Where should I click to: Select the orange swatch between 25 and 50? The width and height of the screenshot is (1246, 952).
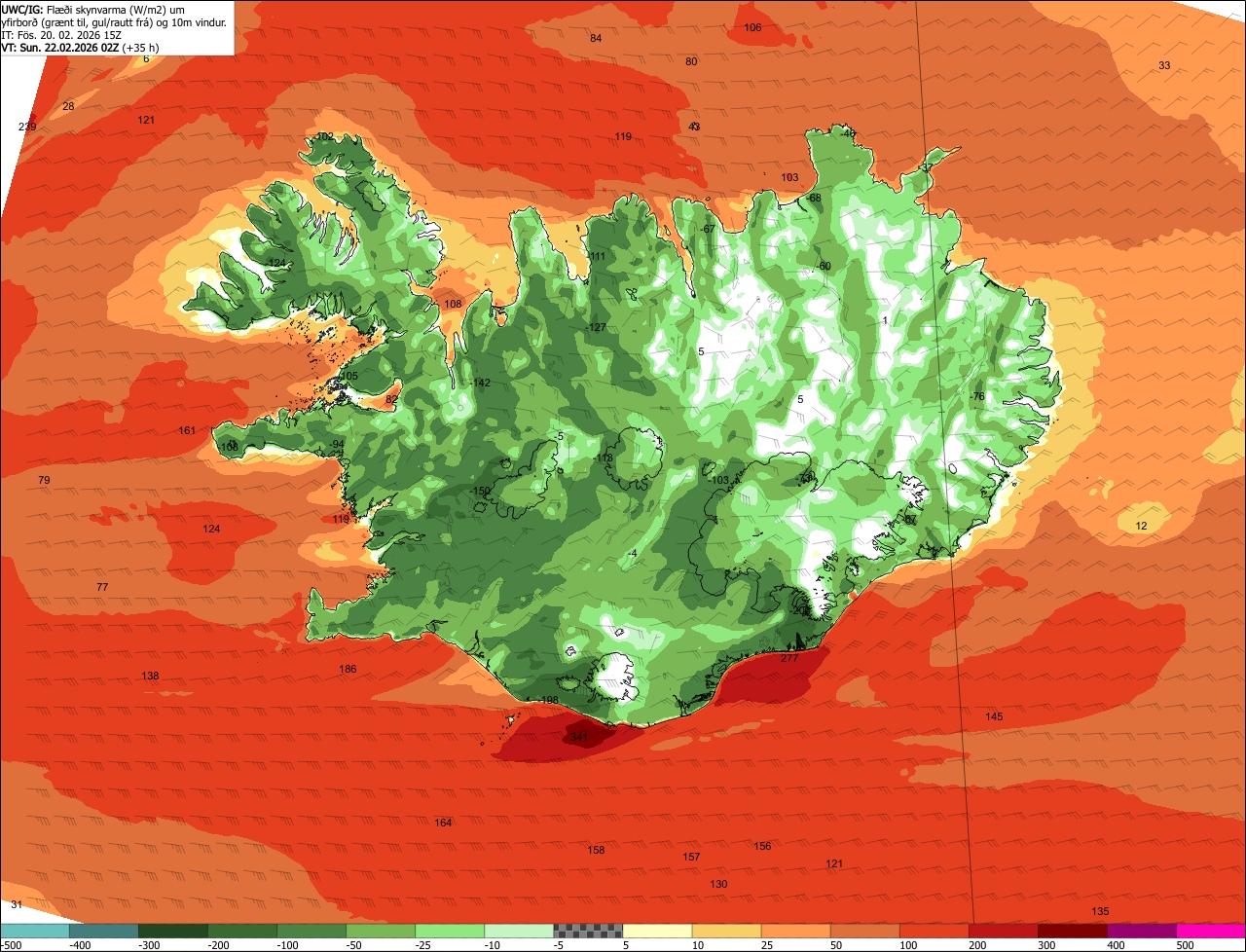[x=795, y=931]
